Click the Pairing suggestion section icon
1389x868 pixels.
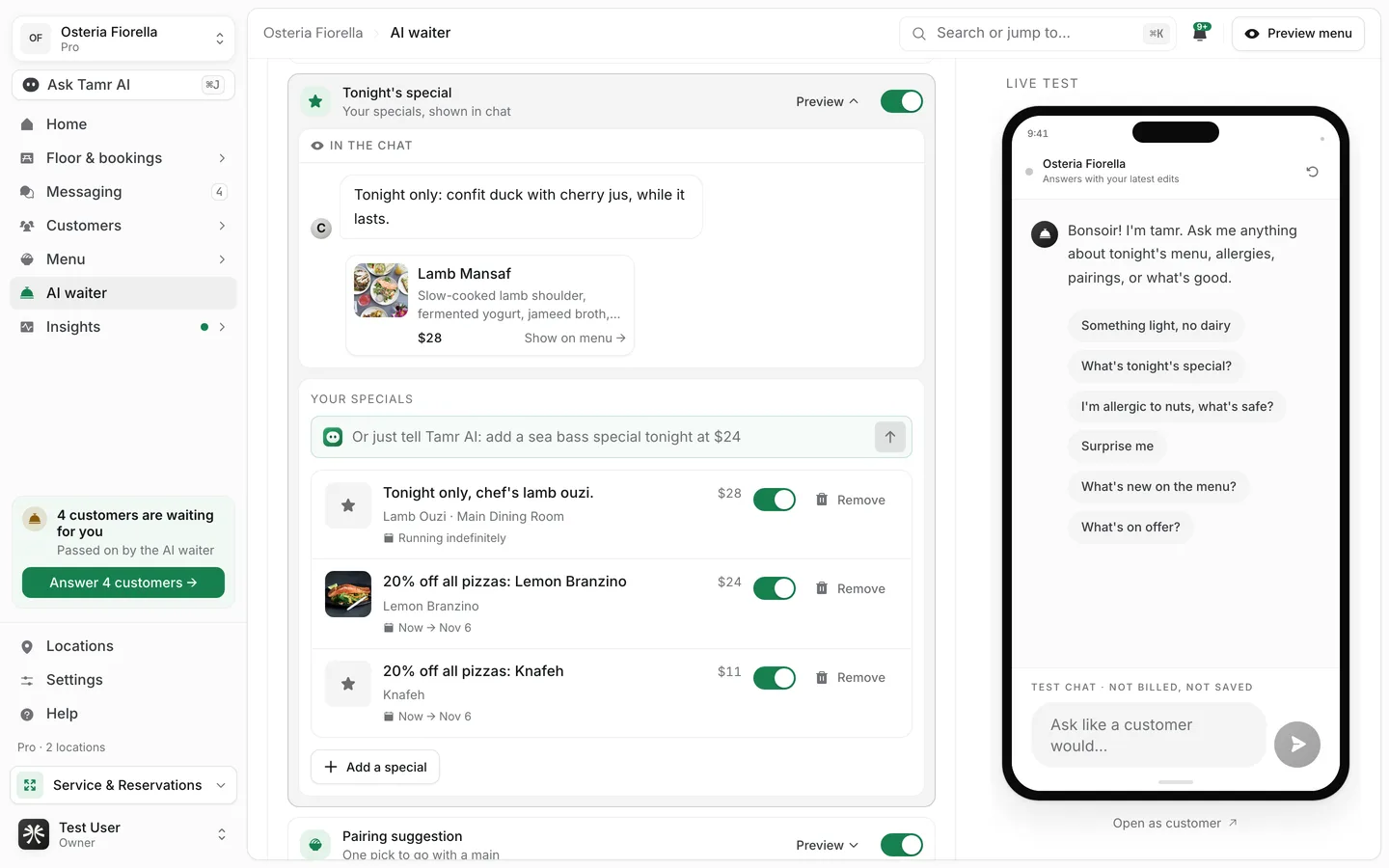coord(315,845)
